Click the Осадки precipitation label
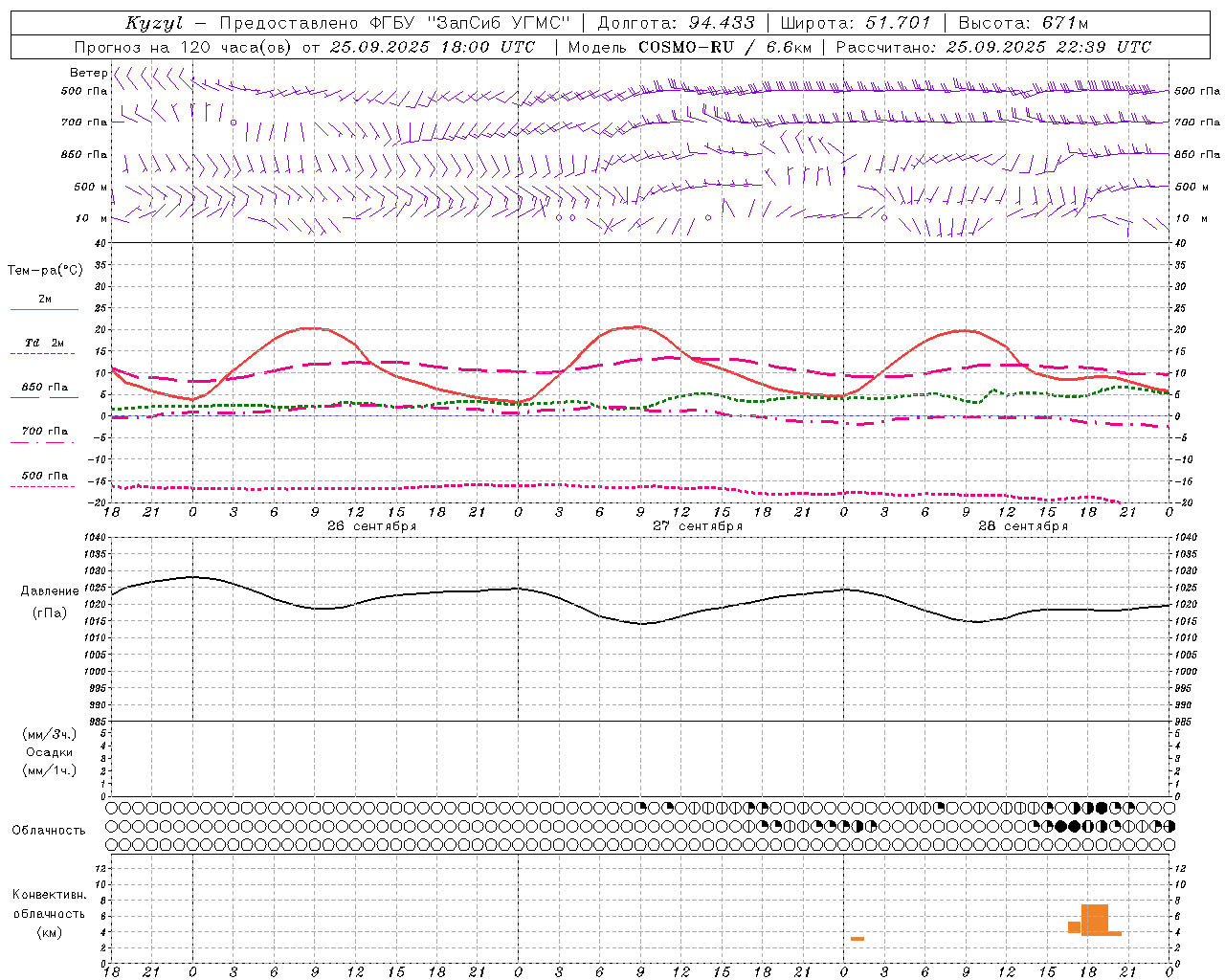Image resolution: width=1225 pixels, height=980 pixels. coord(50,752)
